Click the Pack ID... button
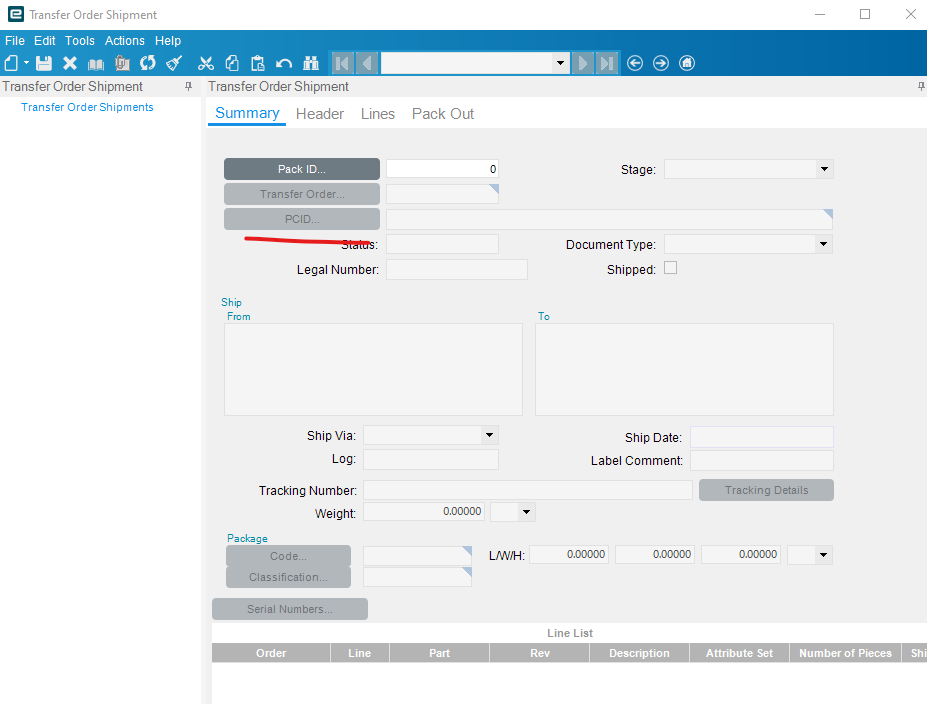 (302, 169)
